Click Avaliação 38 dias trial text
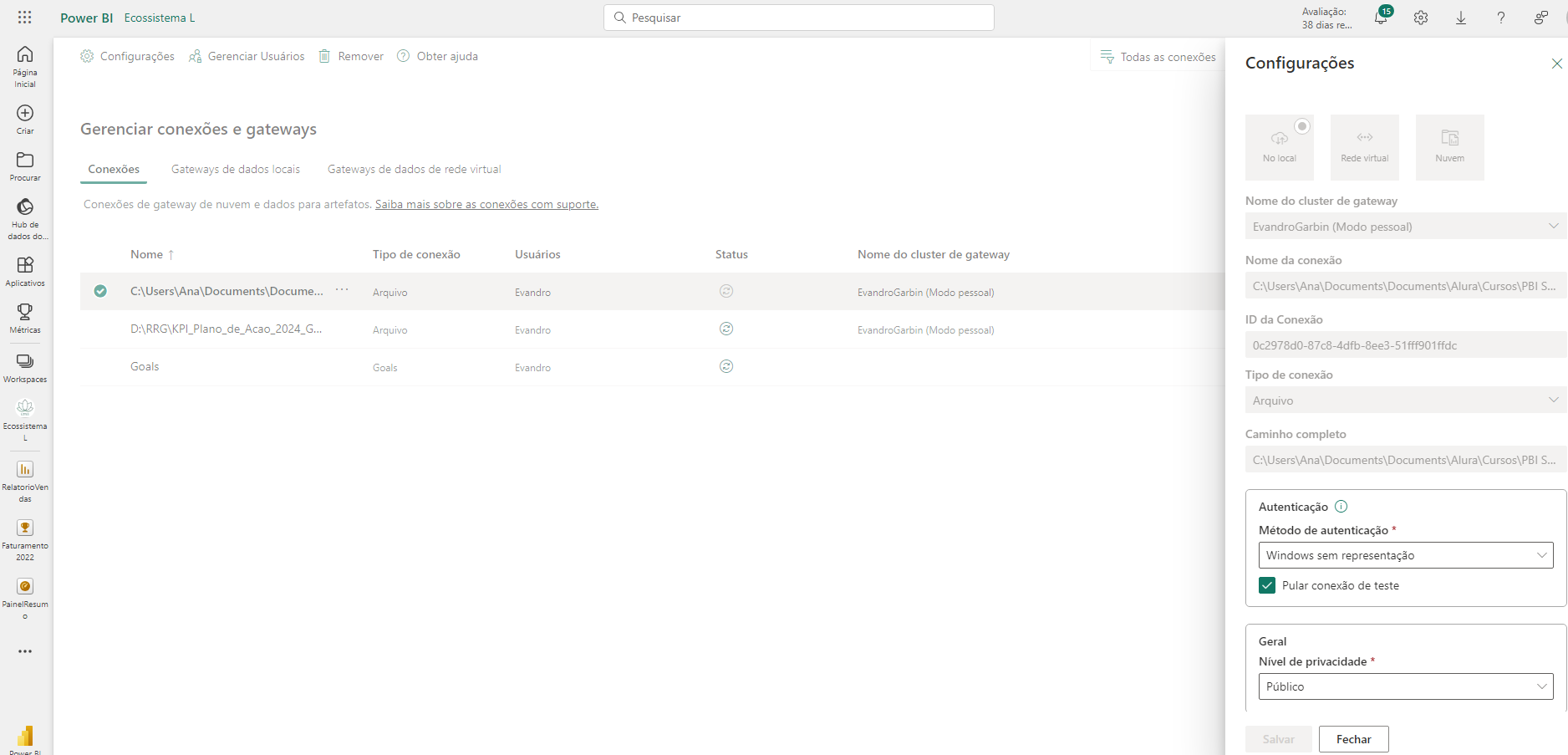 1326,18
